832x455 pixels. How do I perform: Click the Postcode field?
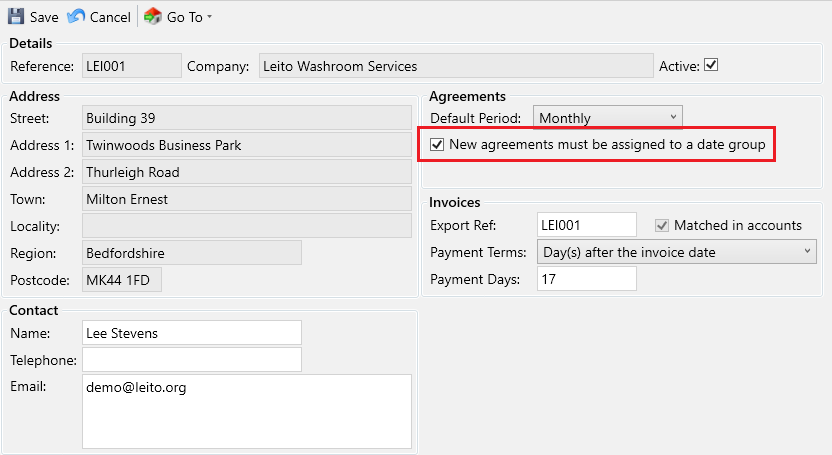[121, 279]
